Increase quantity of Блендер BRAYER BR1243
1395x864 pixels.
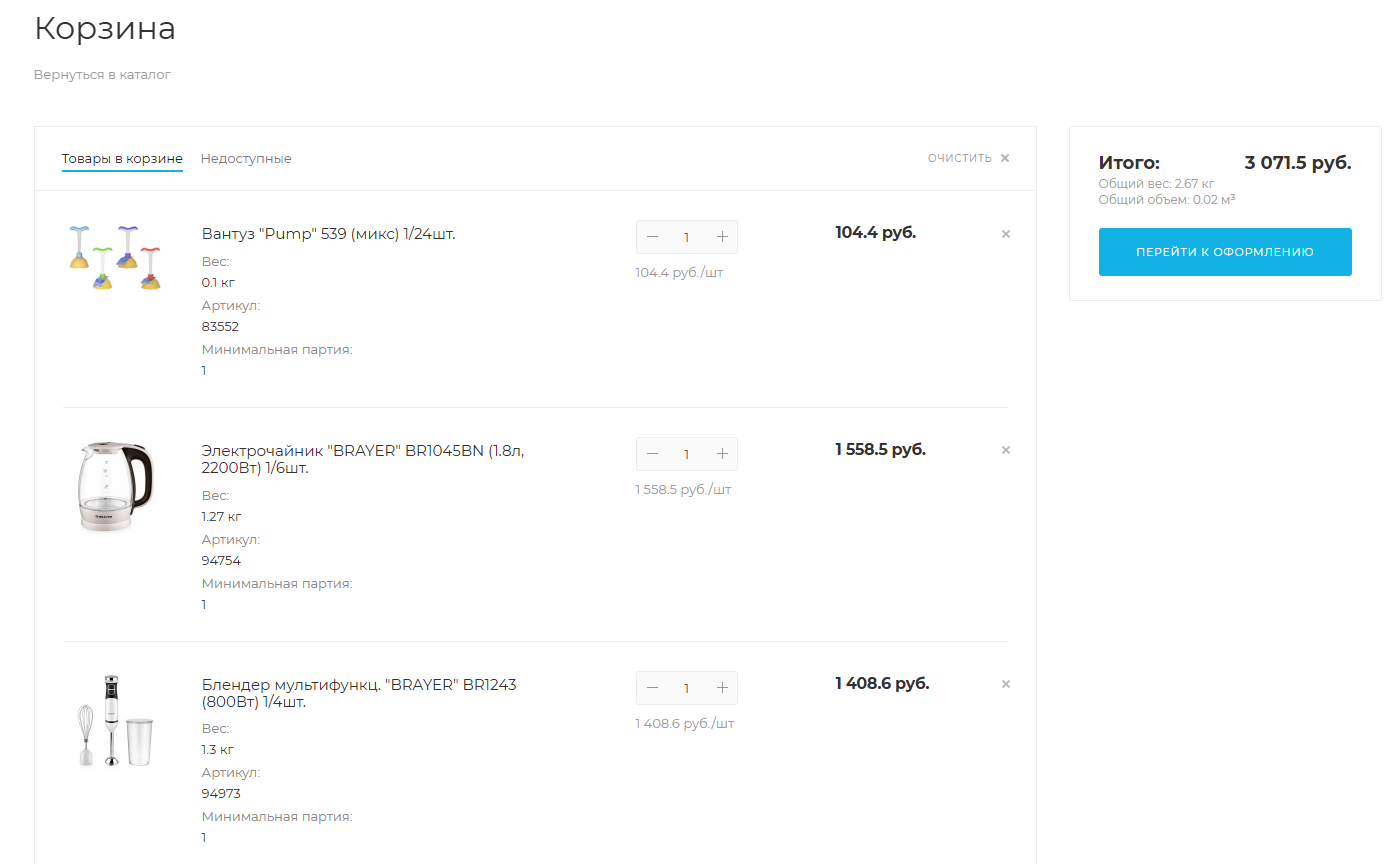pos(722,688)
